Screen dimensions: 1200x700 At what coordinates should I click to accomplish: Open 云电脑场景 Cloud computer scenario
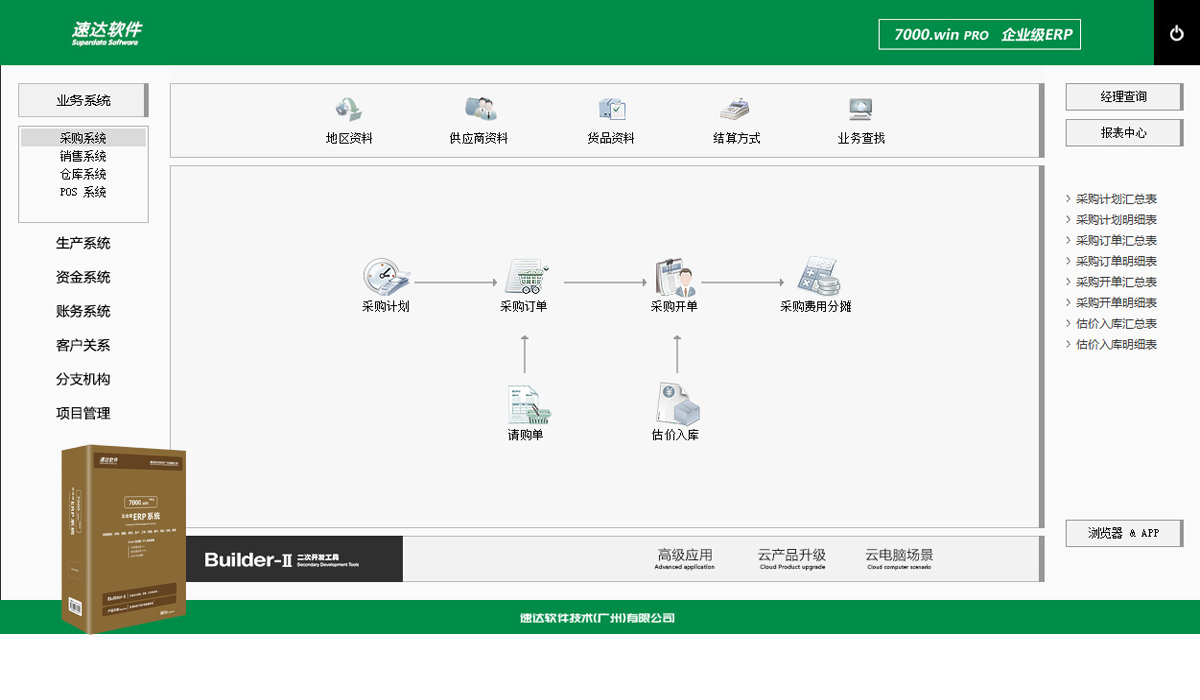click(x=899, y=559)
